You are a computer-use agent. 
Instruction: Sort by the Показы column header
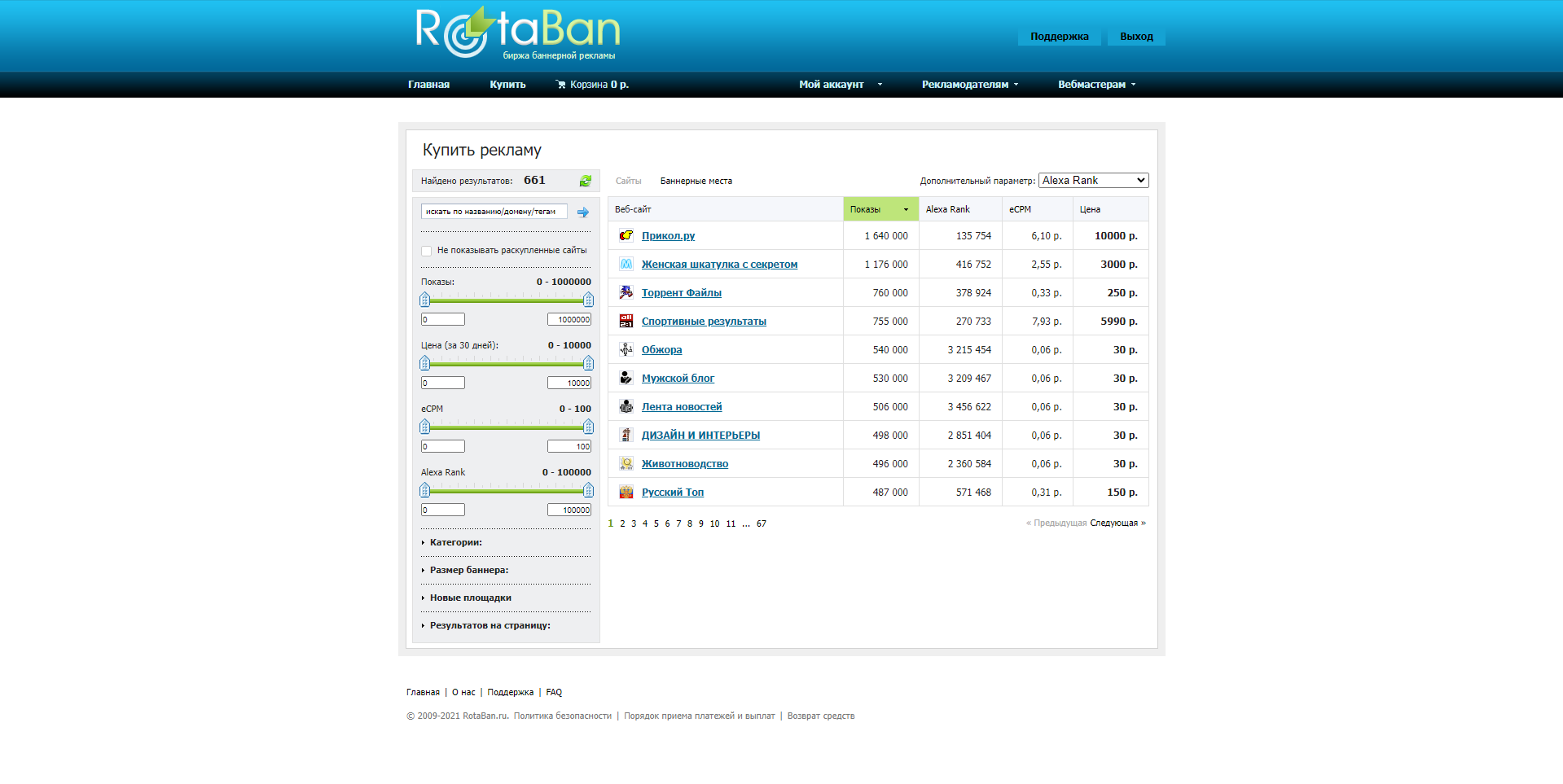(x=880, y=209)
